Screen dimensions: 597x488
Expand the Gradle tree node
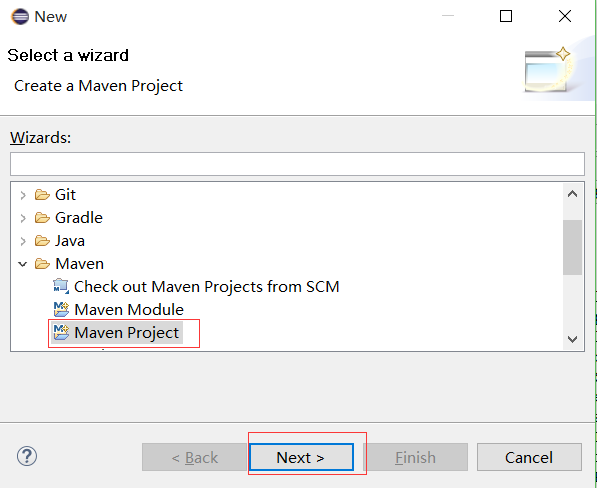click(x=23, y=218)
